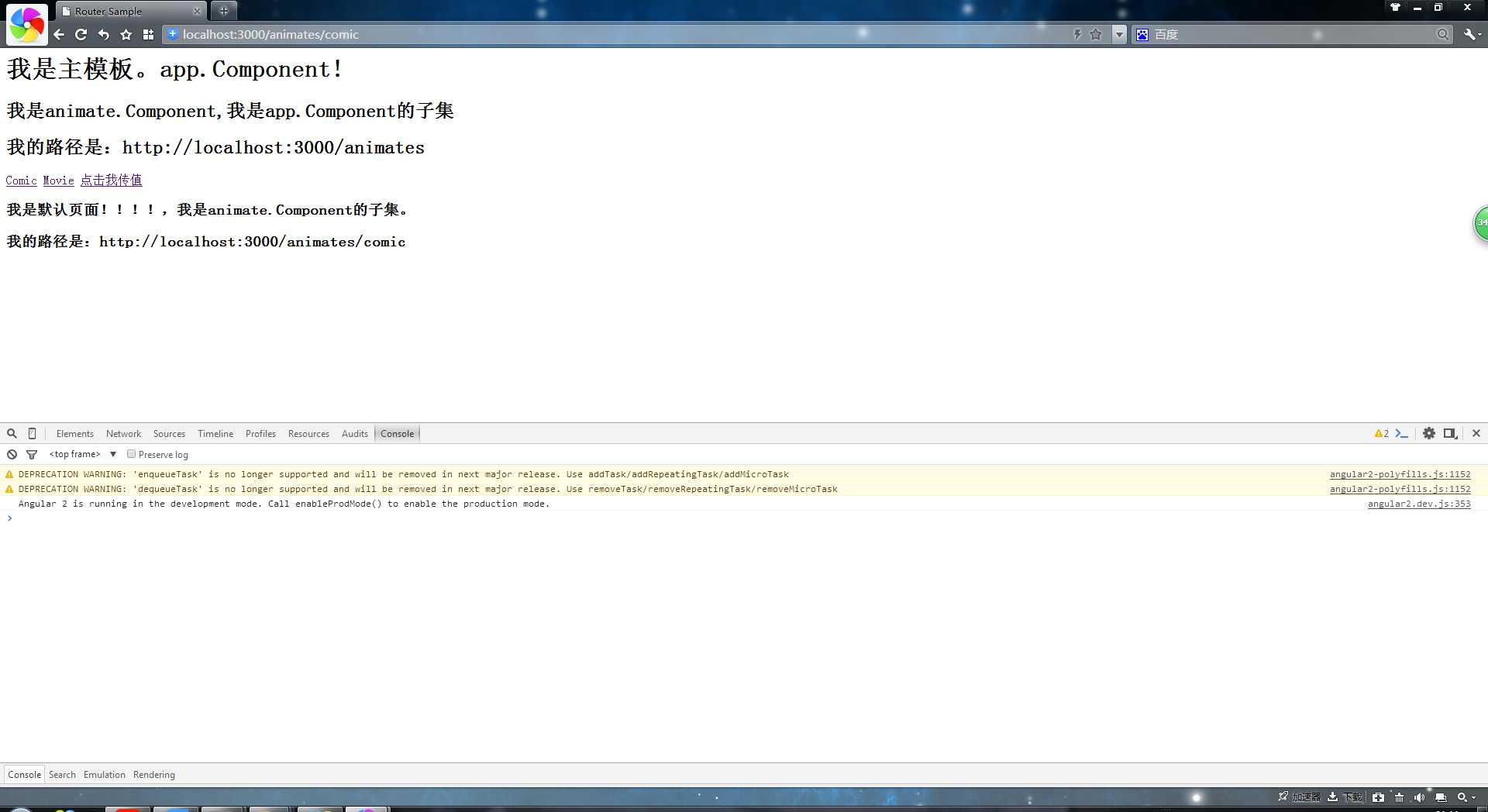This screenshot has width=1488, height=812.
Task: Click the skin shirt icon in title bar
Action: click(x=1395, y=7)
